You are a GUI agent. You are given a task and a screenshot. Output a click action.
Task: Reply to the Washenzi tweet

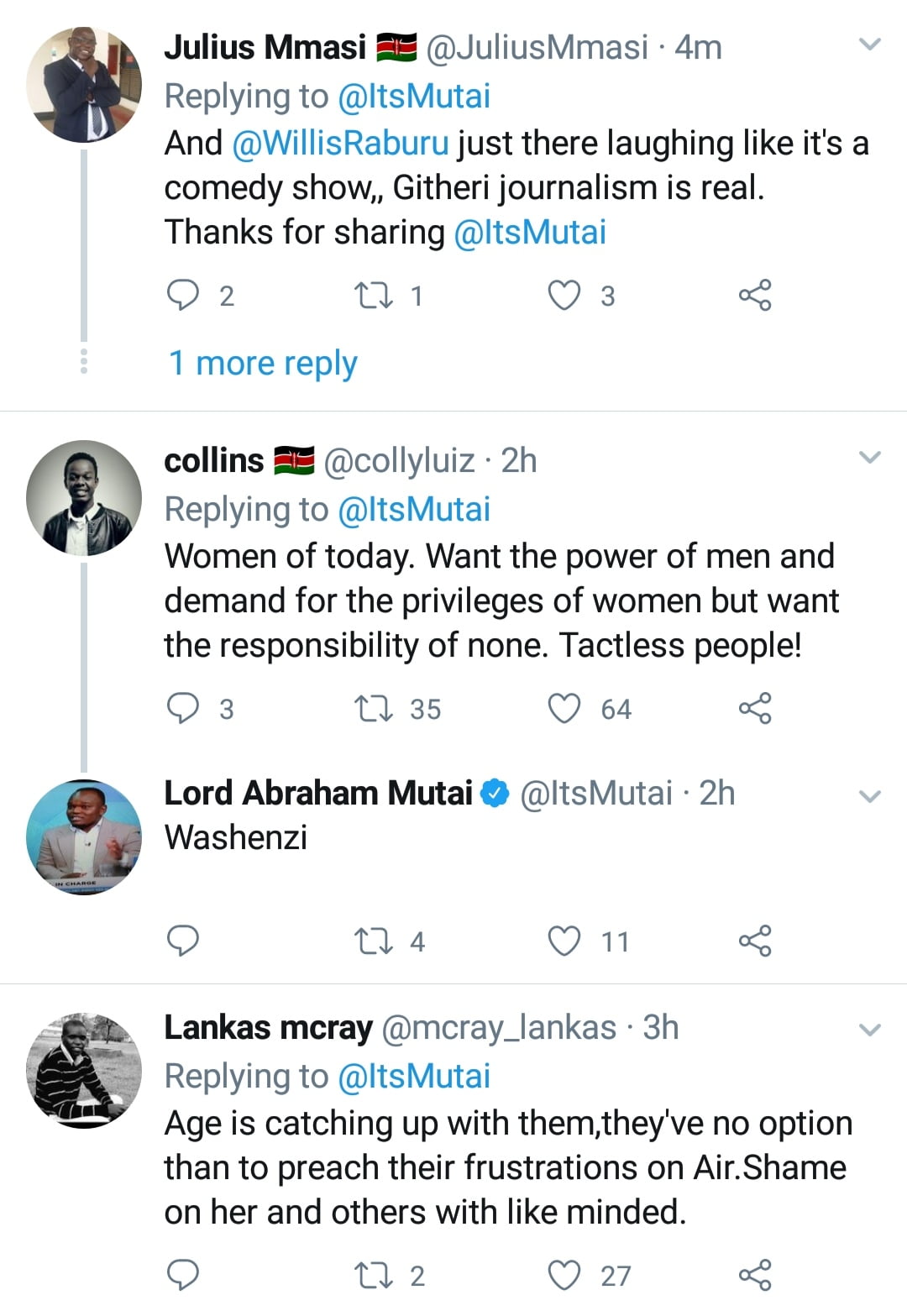(x=183, y=941)
